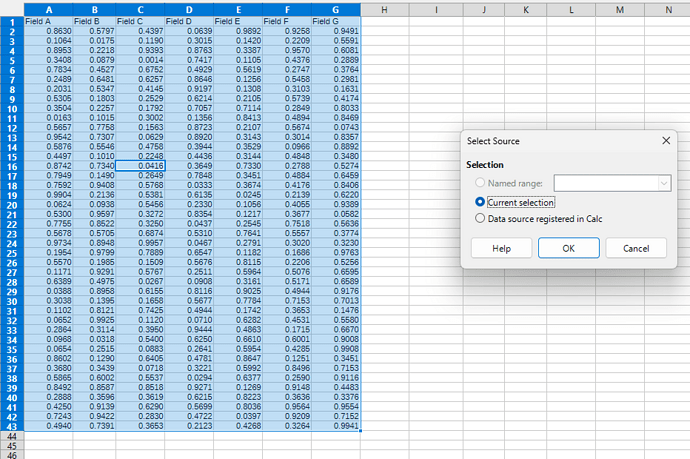The width and height of the screenshot is (690, 459).
Task: Select row 16 header
Action: [12, 166]
